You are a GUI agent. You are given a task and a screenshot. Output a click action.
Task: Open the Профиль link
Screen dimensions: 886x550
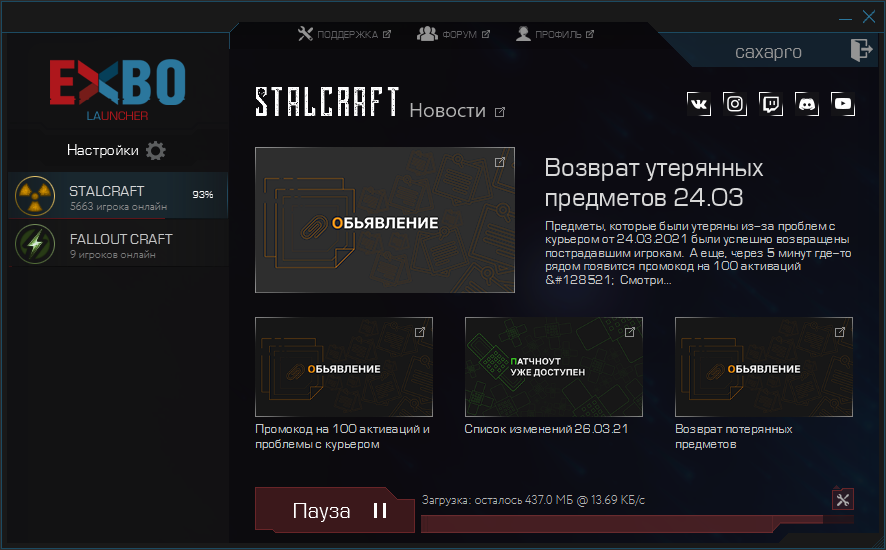tap(555, 34)
